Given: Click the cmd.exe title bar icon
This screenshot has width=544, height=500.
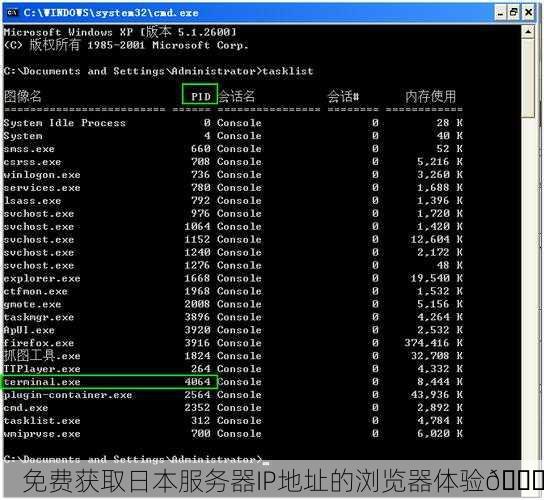Looking at the screenshot, I should coord(12,13).
